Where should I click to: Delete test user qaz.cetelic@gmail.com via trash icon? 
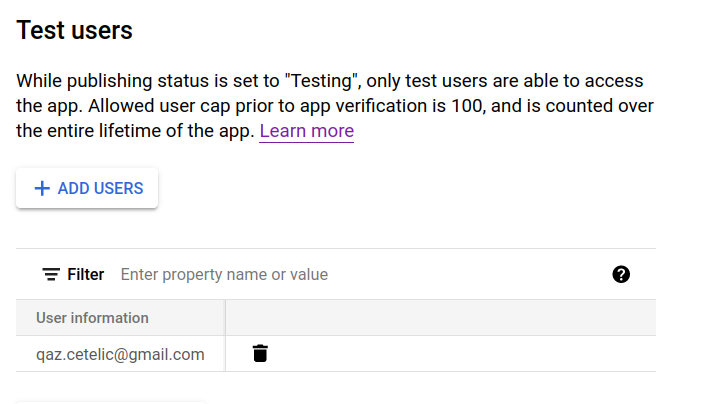(260, 353)
